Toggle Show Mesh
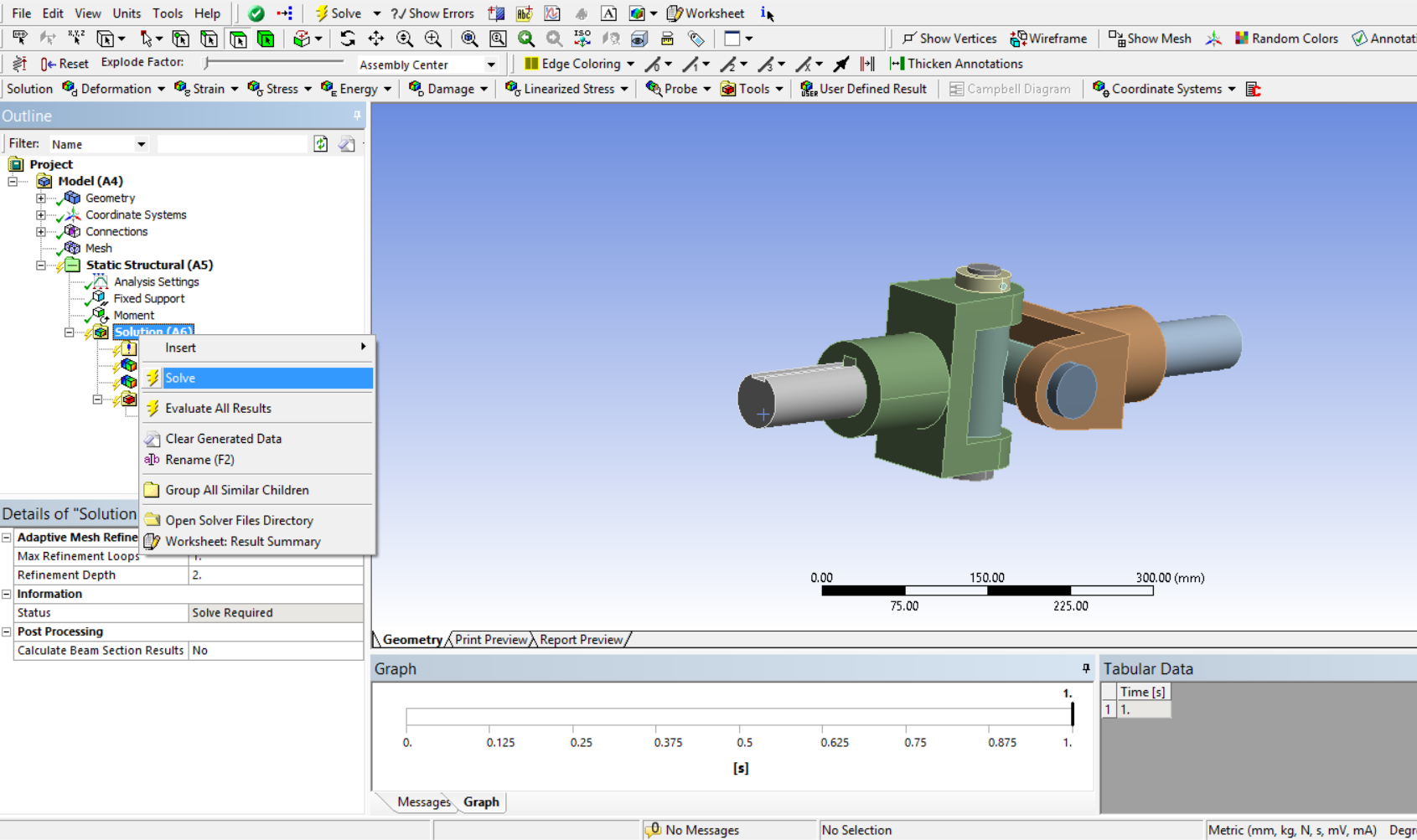Viewport: 1417px width, 840px height. tap(1150, 39)
